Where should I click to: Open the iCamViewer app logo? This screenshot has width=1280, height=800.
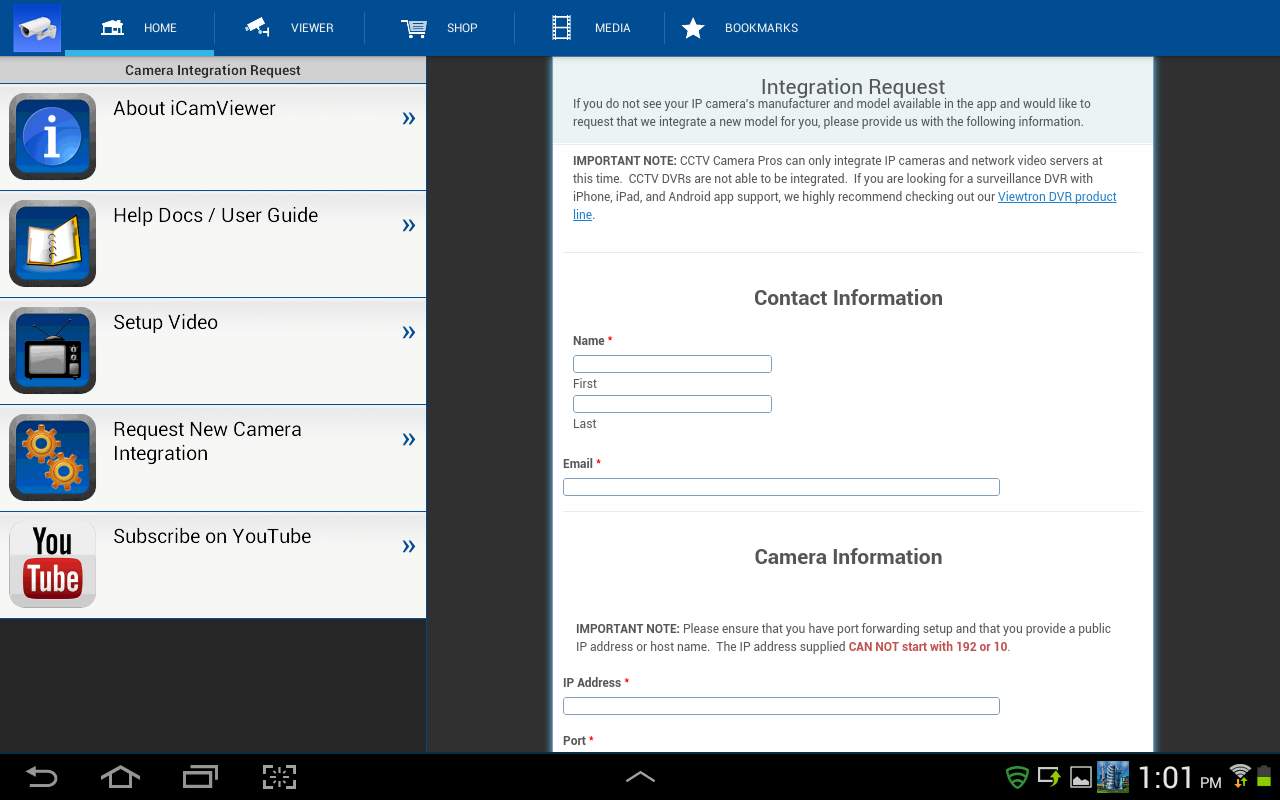pyautogui.click(x=36, y=27)
